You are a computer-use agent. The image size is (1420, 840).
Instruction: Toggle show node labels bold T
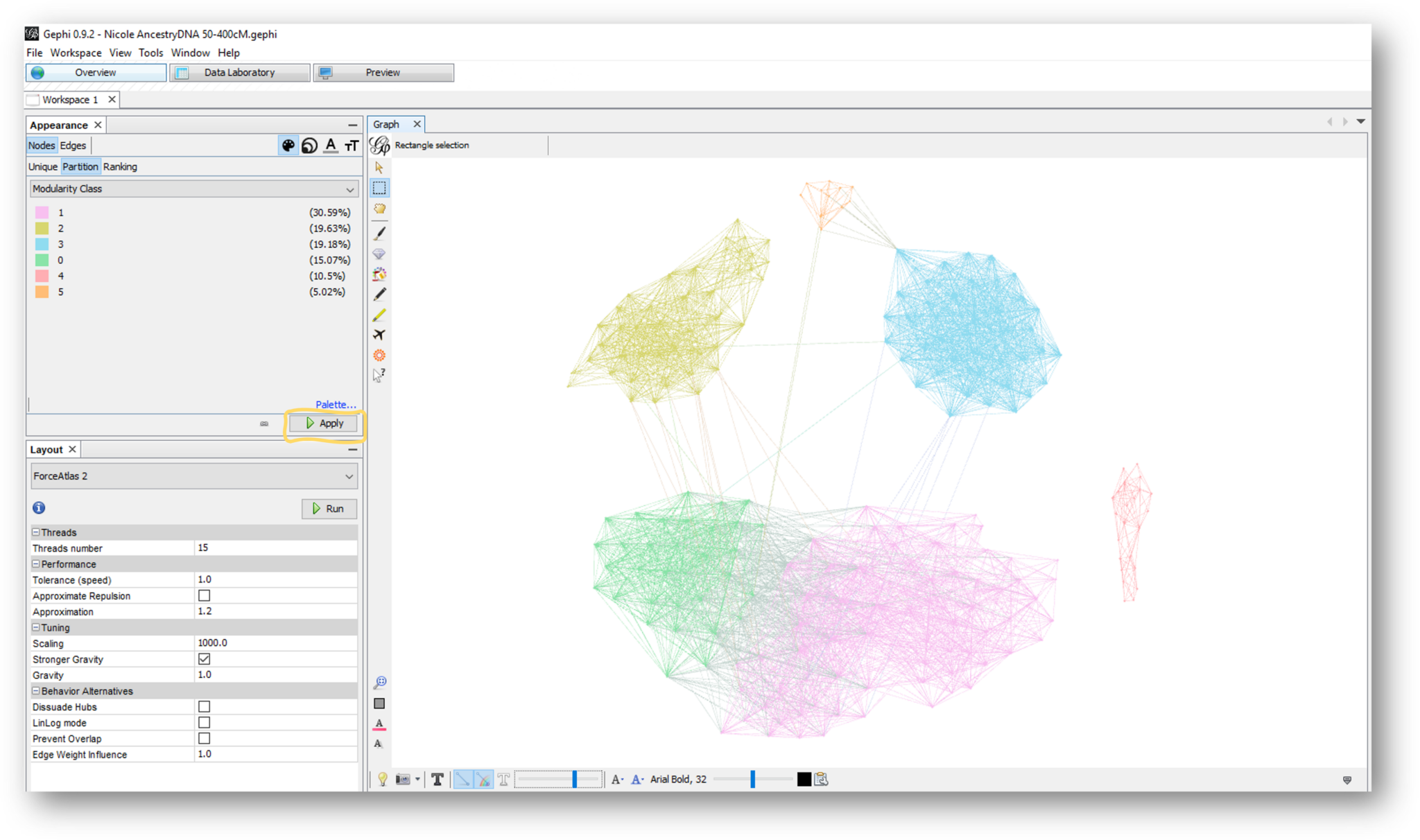(438, 780)
